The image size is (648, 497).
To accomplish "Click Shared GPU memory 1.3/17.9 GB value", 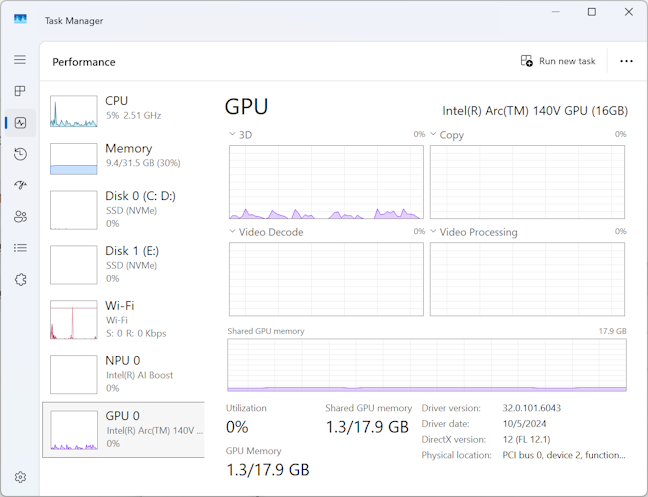I will coord(367,427).
